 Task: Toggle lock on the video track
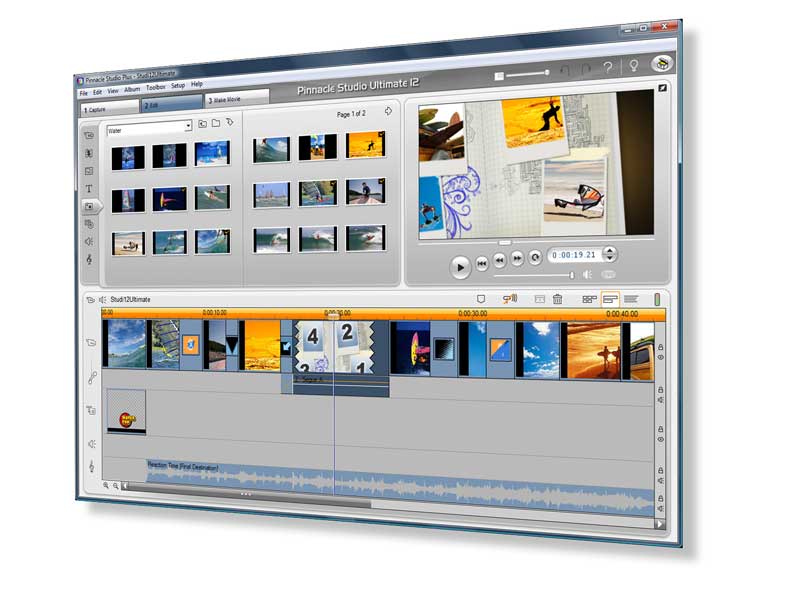pyautogui.click(x=661, y=346)
